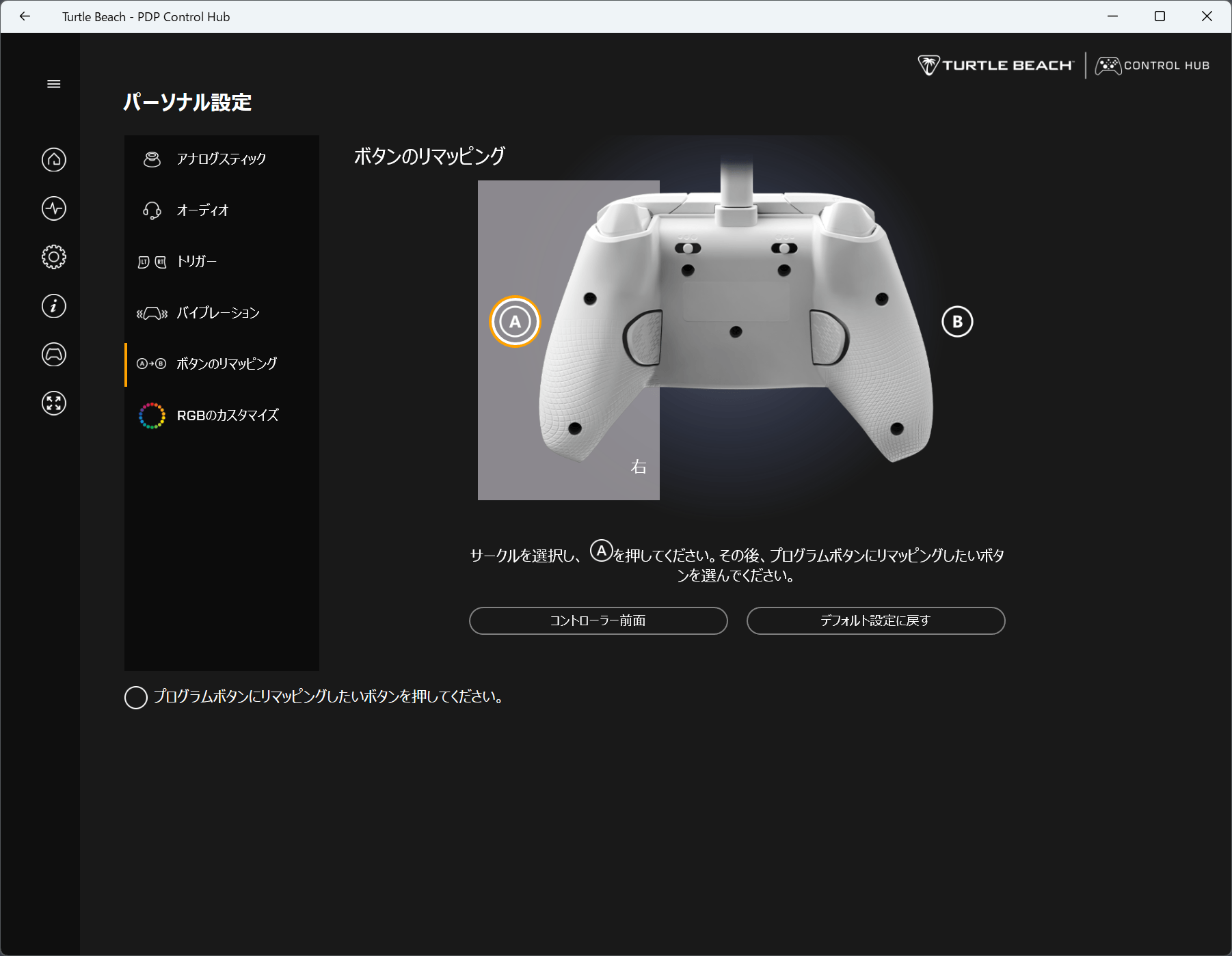Click the information icon in sidebar
1232x956 pixels.
coord(53,305)
